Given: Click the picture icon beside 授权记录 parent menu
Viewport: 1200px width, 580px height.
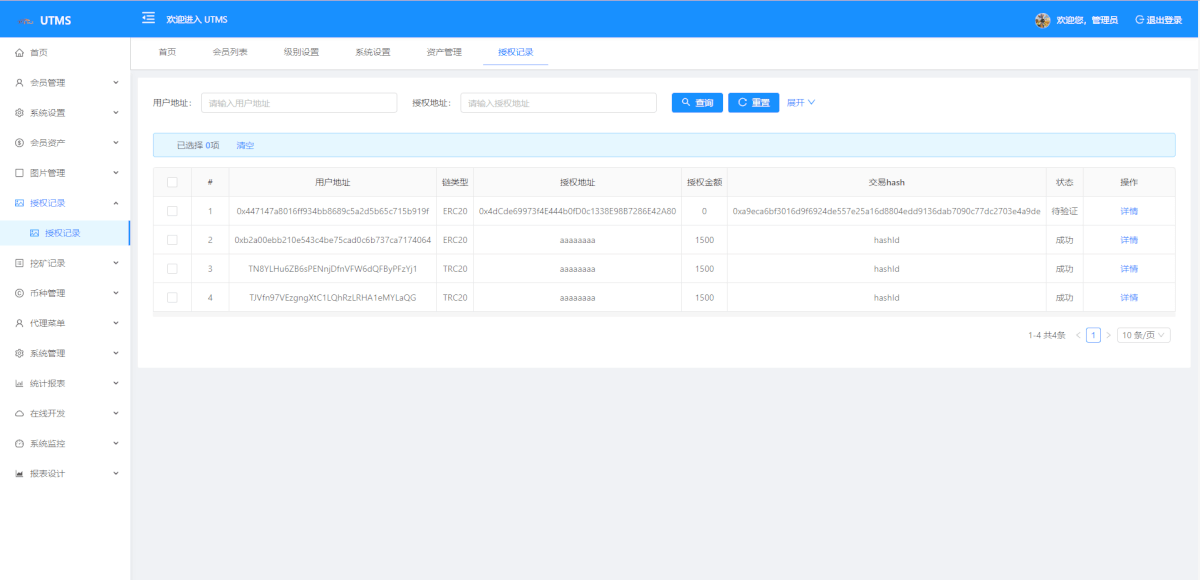Looking at the screenshot, I should point(19,203).
